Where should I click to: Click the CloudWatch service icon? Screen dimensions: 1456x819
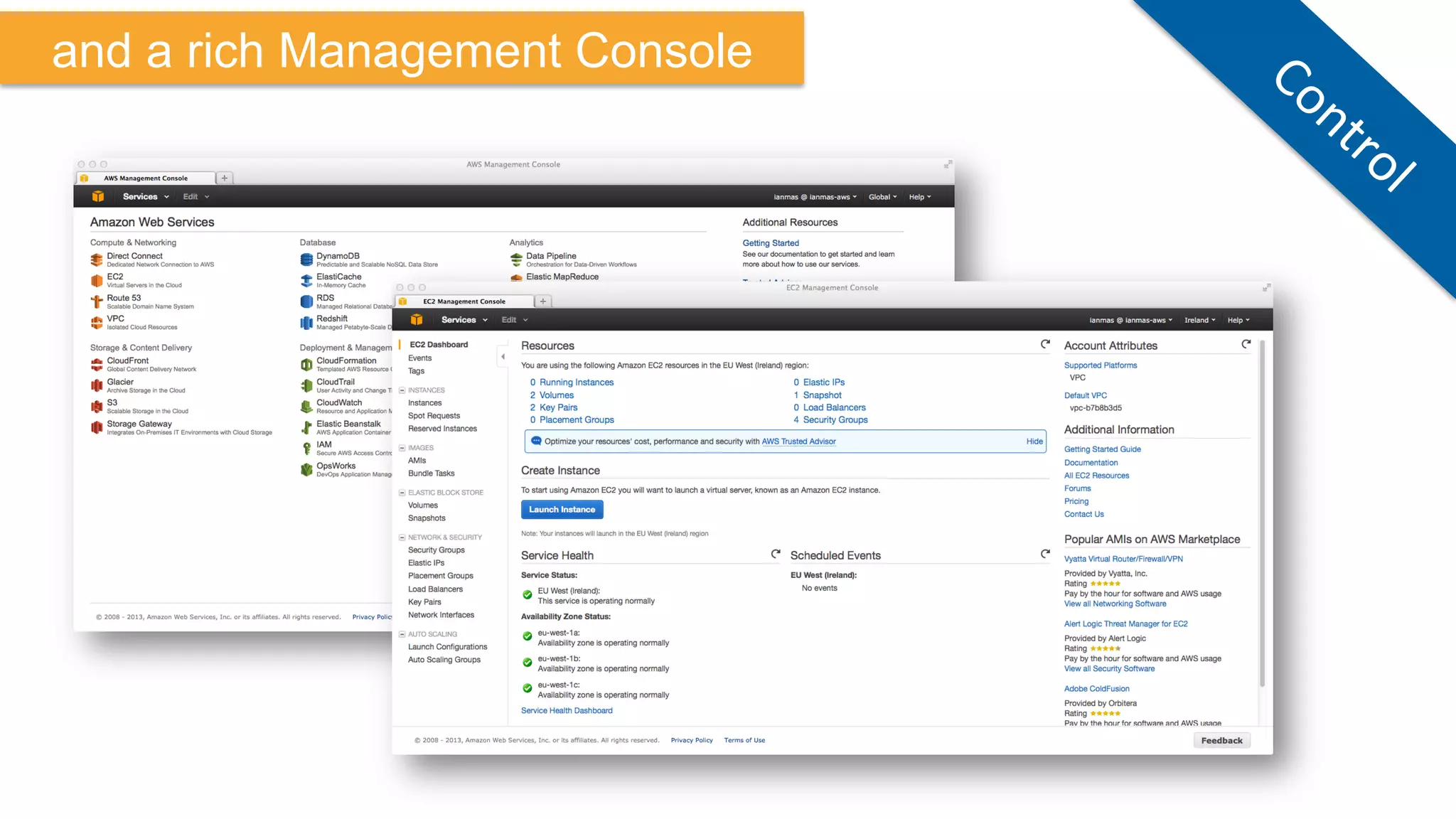pyautogui.click(x=306, y=407)
